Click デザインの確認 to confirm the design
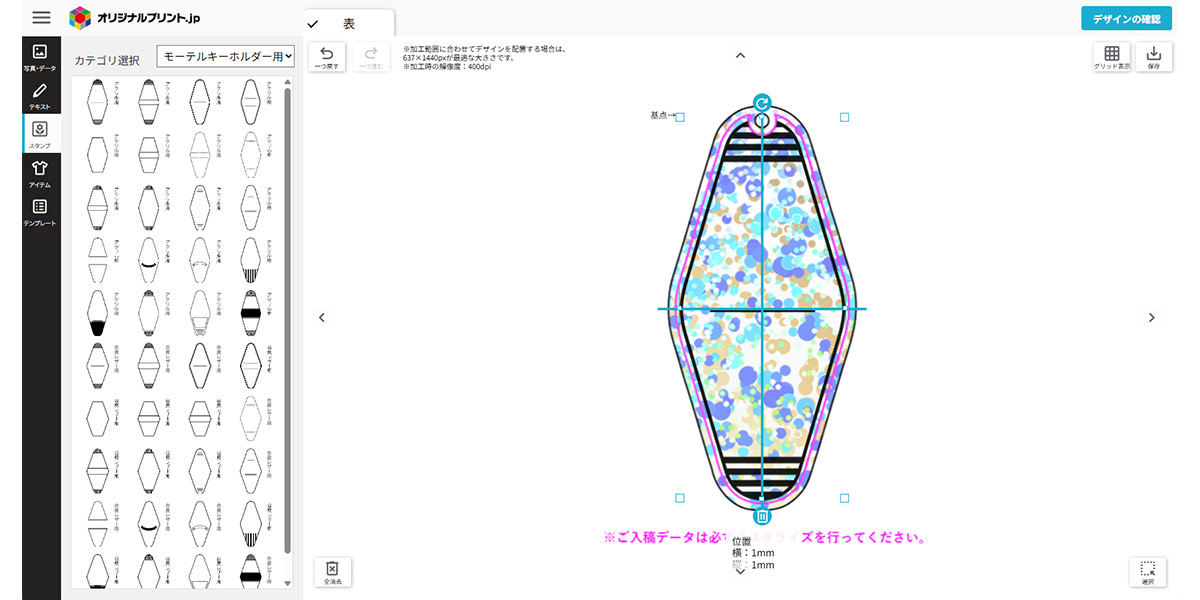This screenshot has width=1200, height=600. click(x=1126, y=19)
